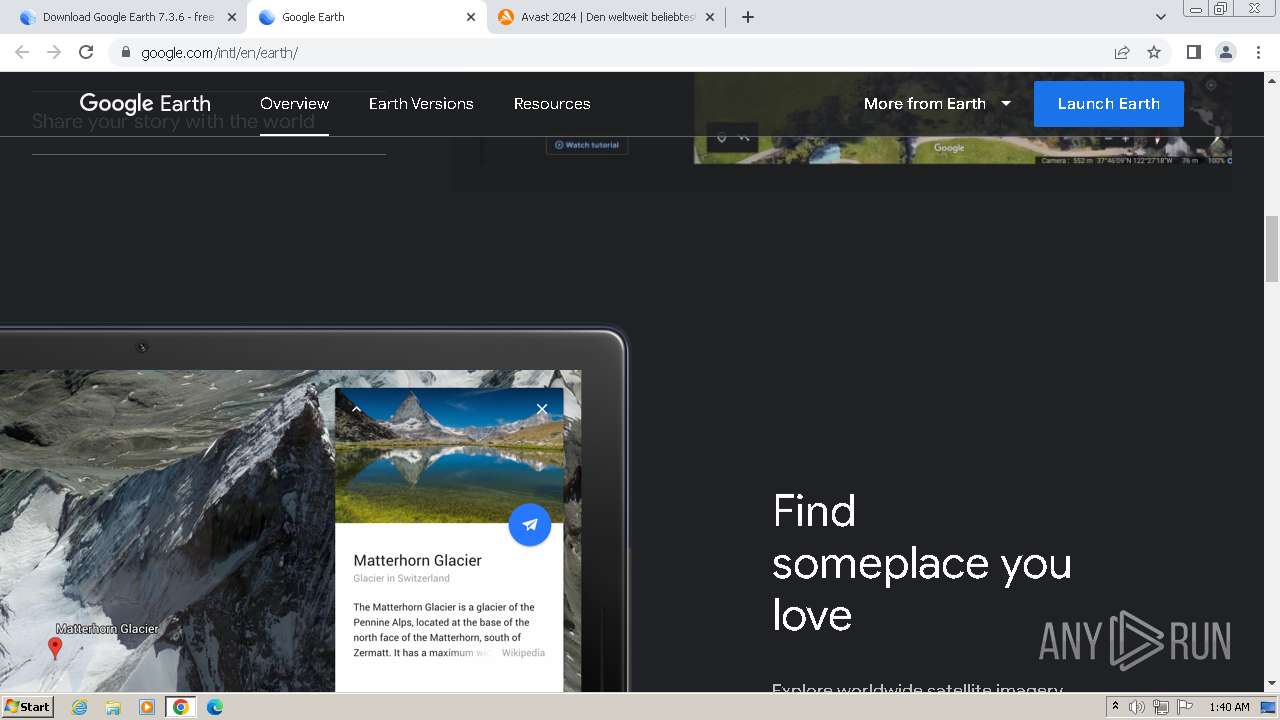
Task: Bookmark this page with the star icon
Action: click(1154, 52)
